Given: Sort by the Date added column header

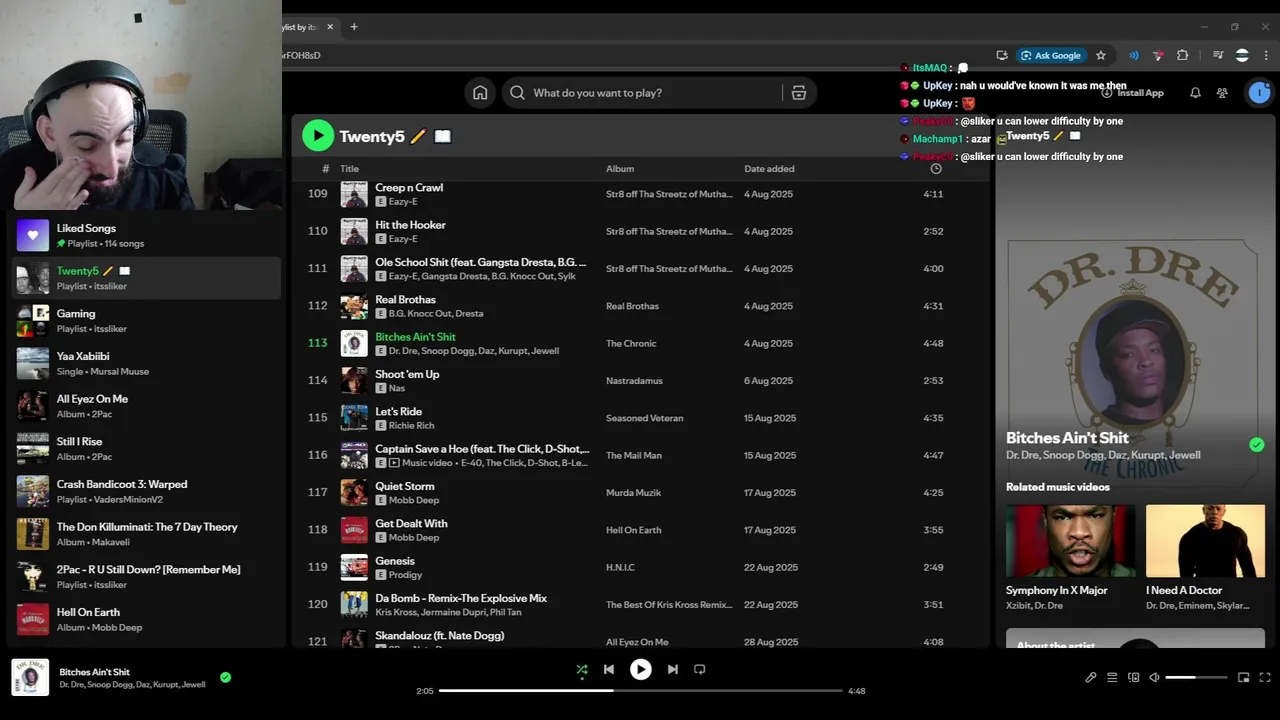Looking at the screenshot, I should coord(769,169).
